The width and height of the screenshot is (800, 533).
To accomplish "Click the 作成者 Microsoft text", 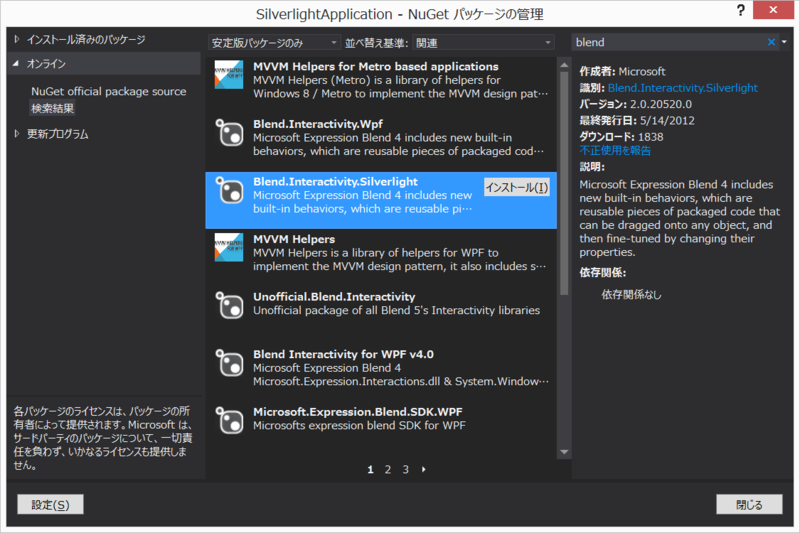I will pyautogui.click(x=622, y=71).
